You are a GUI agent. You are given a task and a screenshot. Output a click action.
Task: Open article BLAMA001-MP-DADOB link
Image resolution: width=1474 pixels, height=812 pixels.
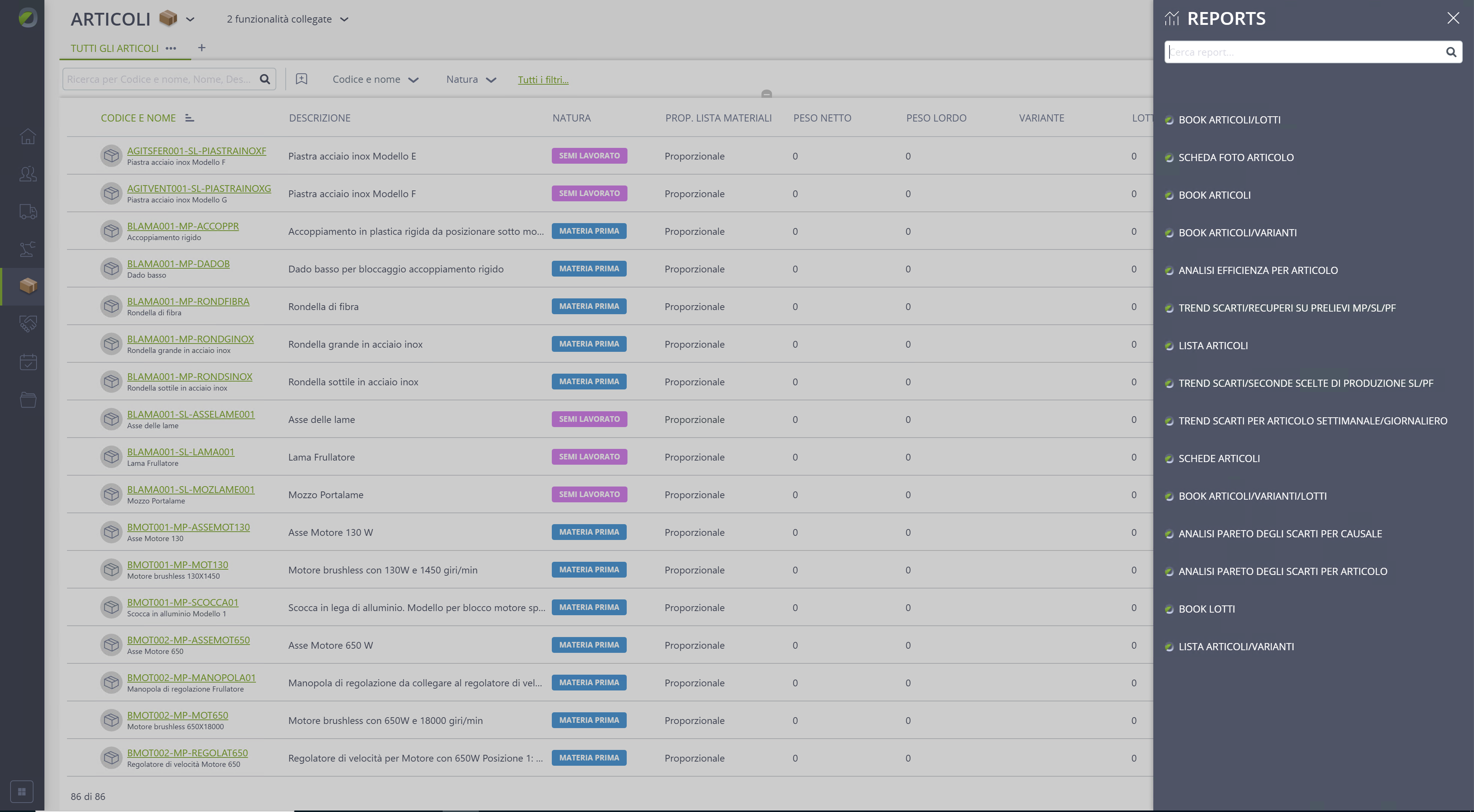178,264
